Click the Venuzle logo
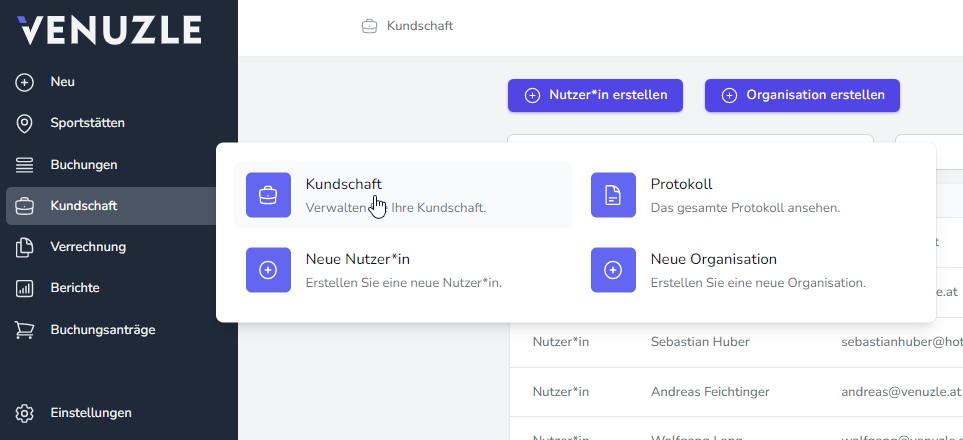Image resolution: width=963 pixels, height=440 pixels. (x=109, y=30)
